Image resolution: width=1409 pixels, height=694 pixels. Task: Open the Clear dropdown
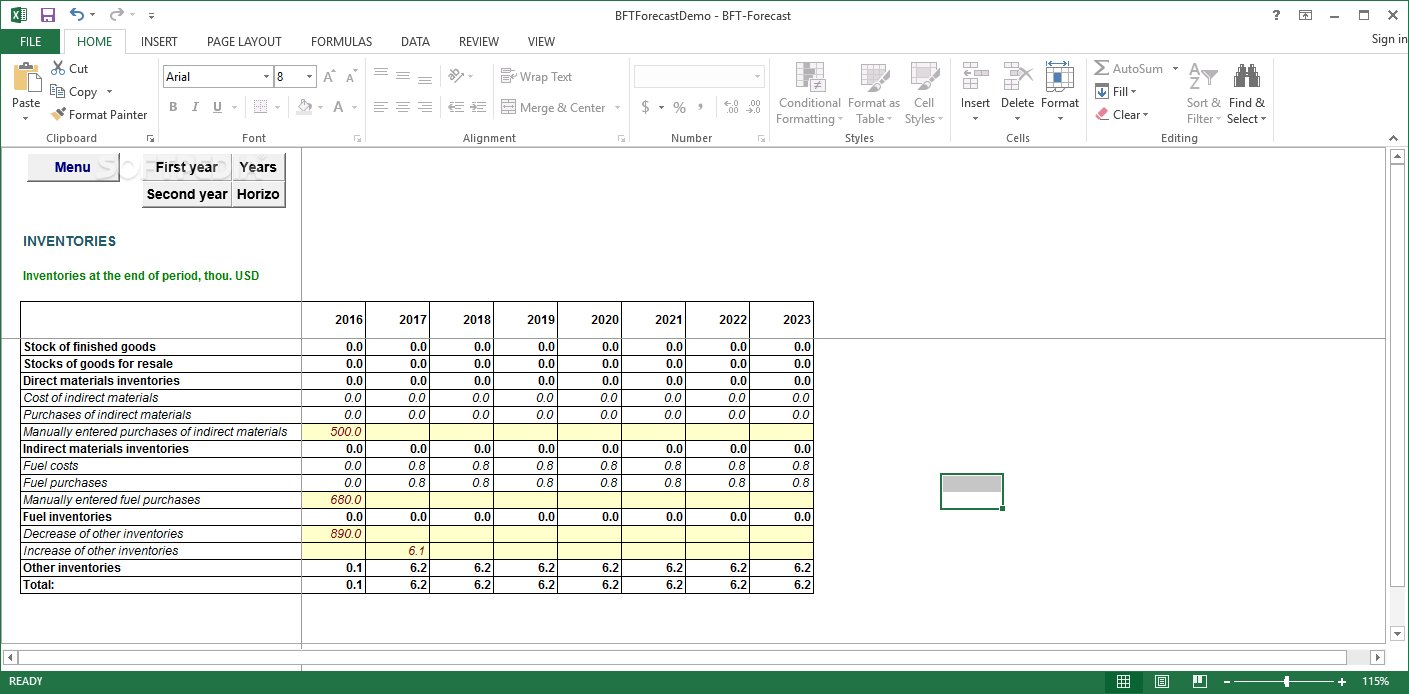point(1121,114)
